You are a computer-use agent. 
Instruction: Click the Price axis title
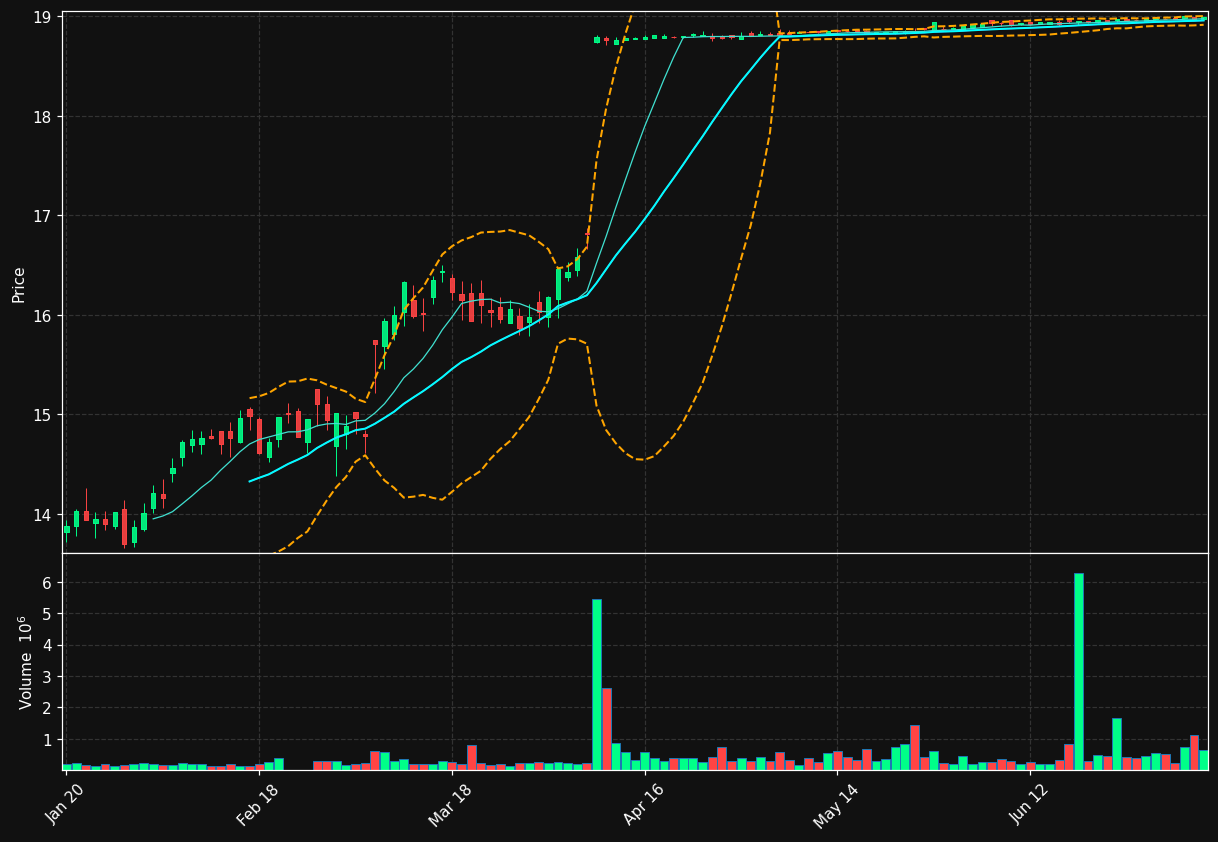(19, 284)
